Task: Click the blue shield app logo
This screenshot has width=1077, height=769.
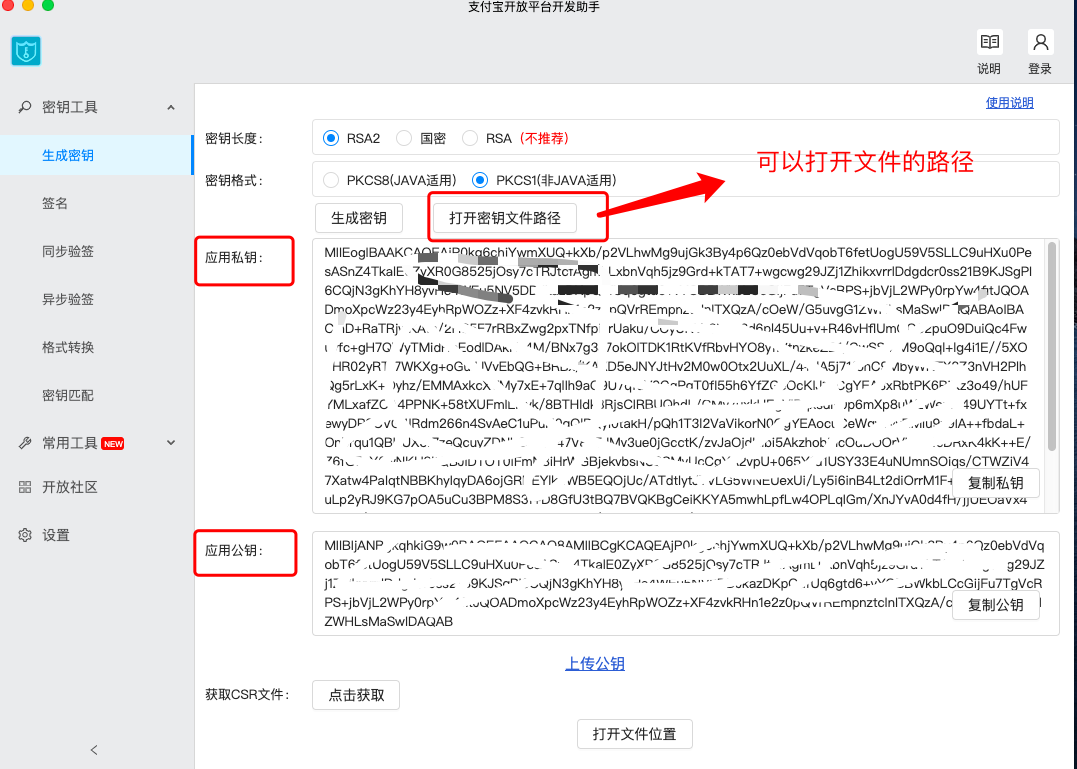Action: 26,51
